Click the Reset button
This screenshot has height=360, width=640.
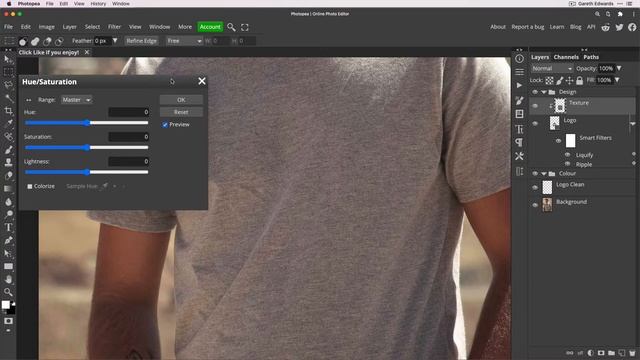pyautogui.click(x=181, y=112)
